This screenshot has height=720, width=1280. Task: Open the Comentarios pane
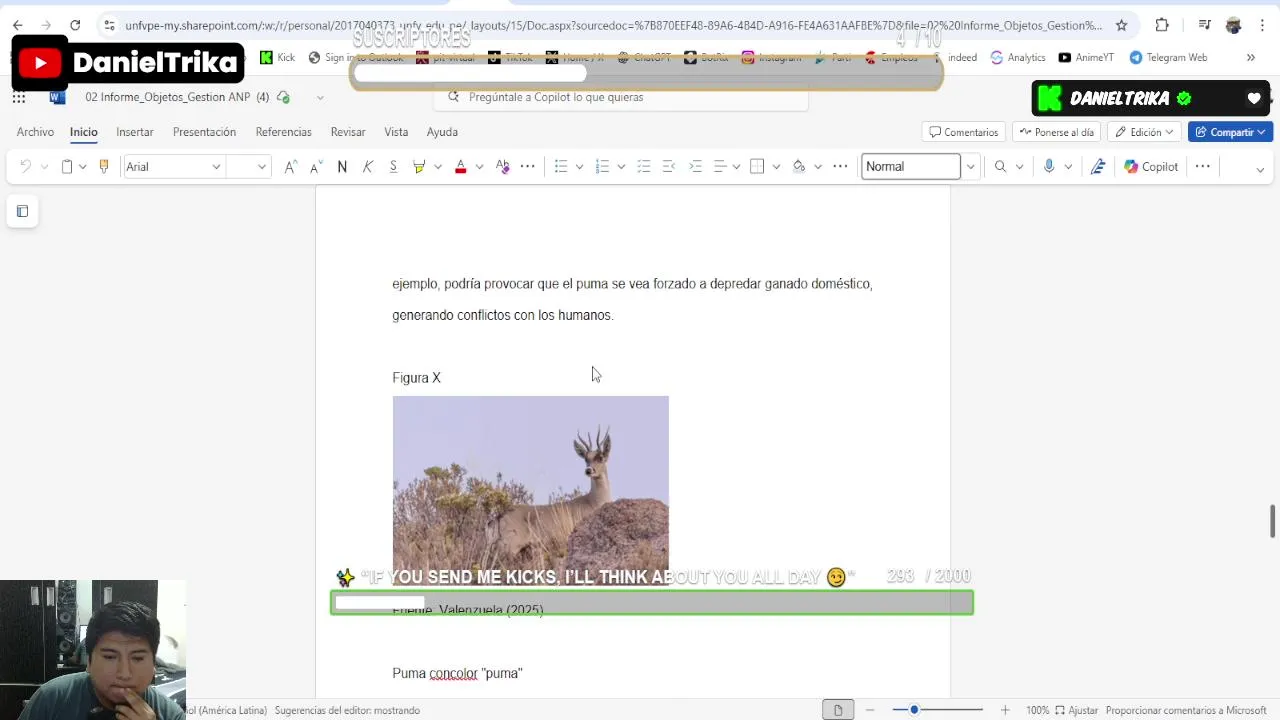(x=964, y=132)
